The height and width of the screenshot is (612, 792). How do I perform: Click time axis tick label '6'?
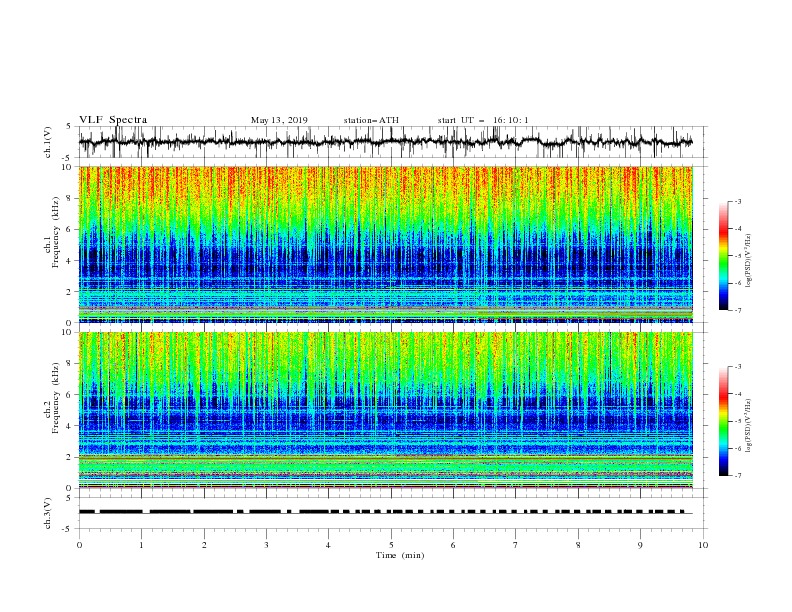[453, 545]
